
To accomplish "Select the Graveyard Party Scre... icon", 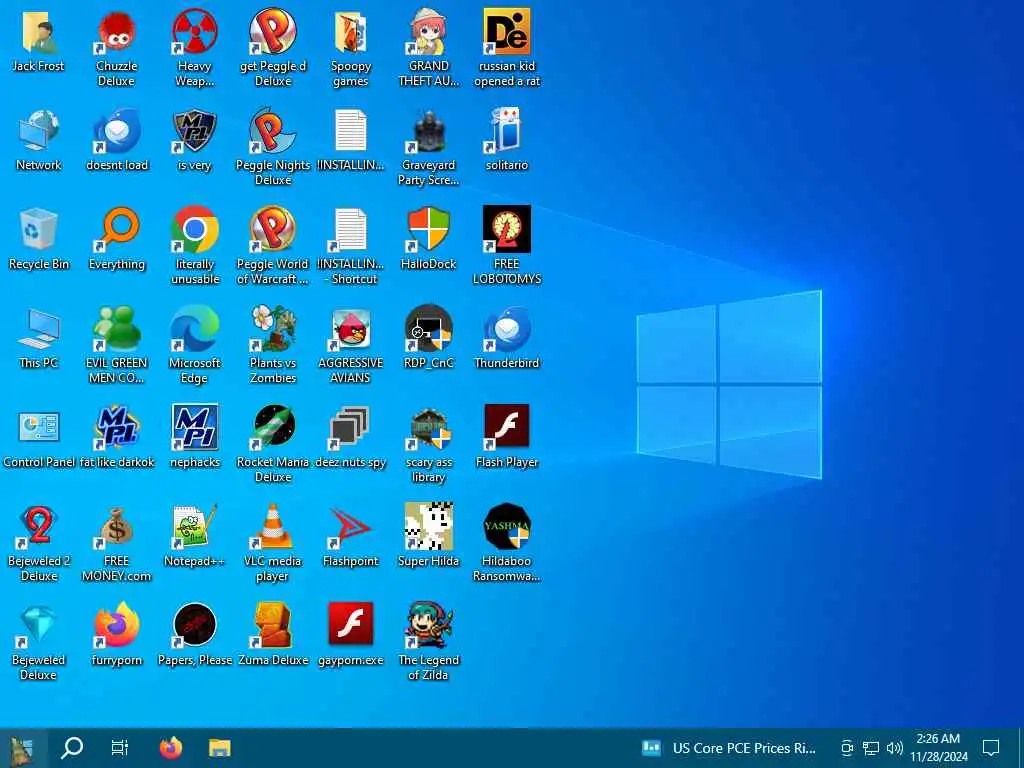I will pos(428,131).
